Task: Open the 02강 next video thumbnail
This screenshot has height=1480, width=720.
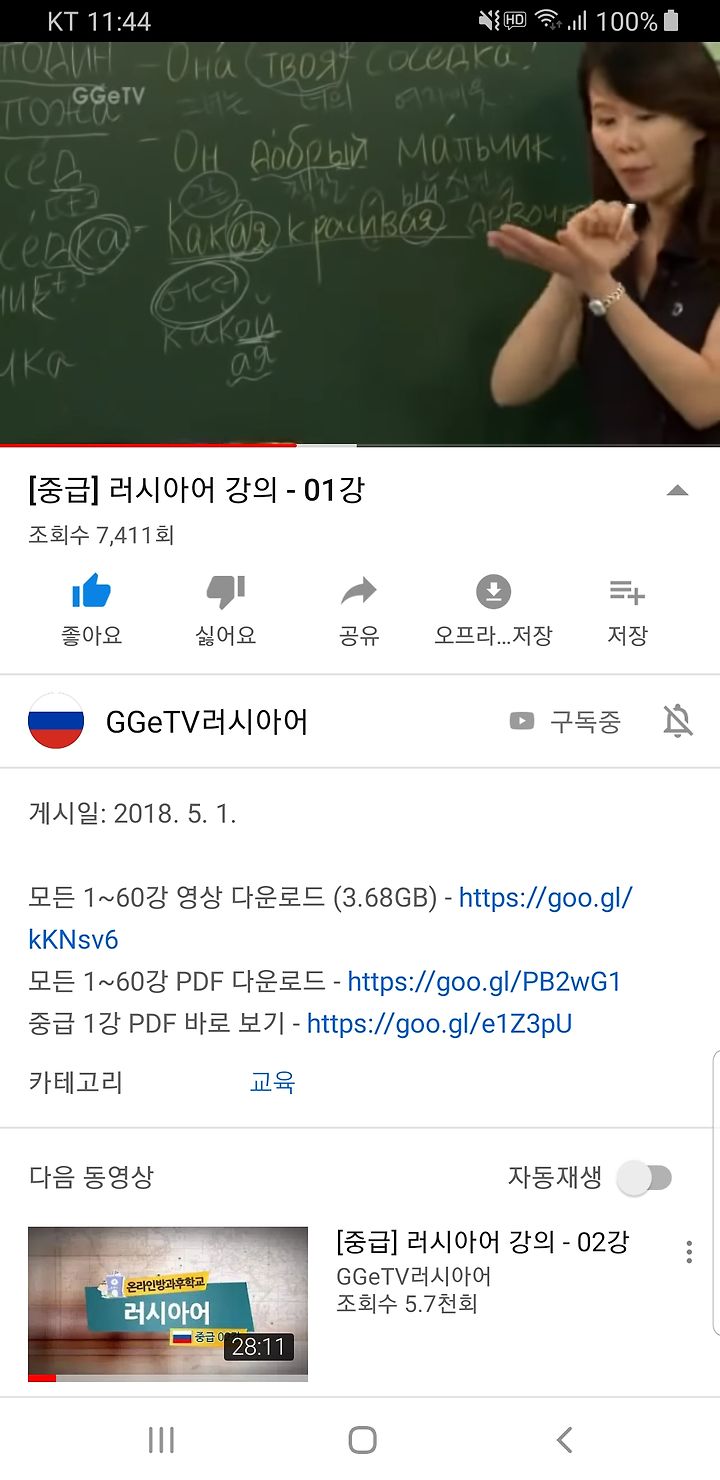Action: pyautogui.click(x=168, y=1304)
